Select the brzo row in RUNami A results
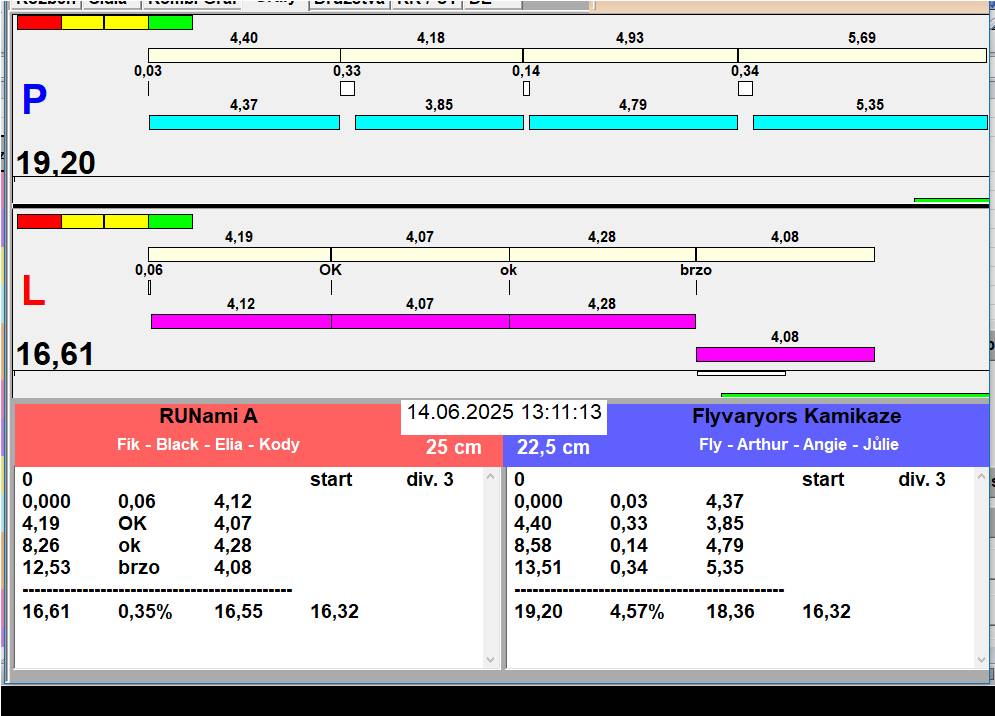 [139, 568]
